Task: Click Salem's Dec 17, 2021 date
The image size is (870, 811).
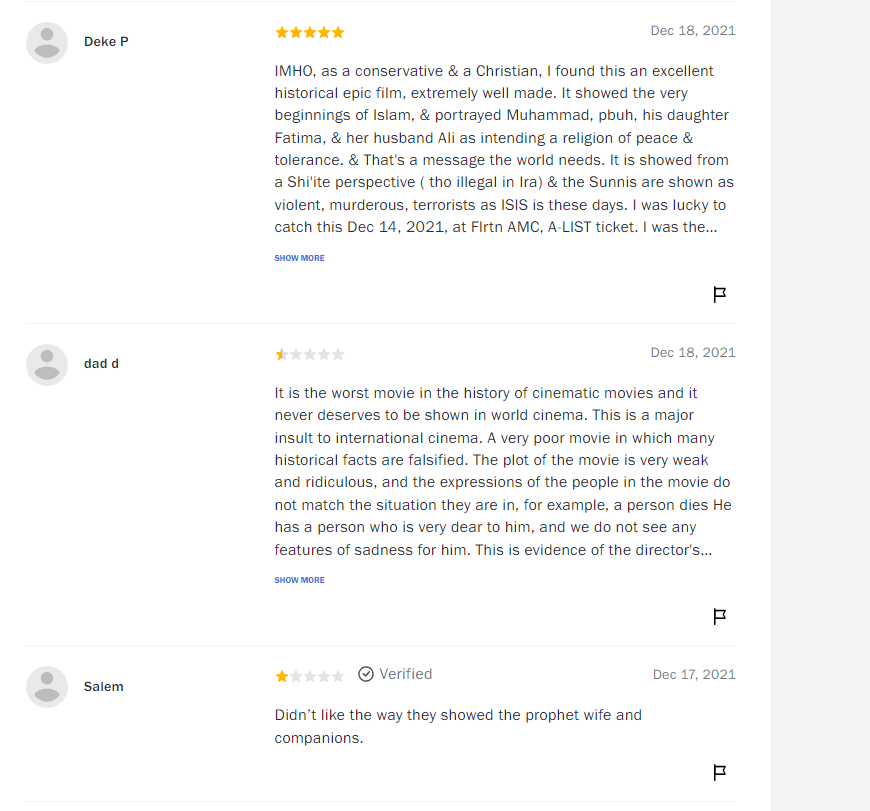Action: (694, 675)
